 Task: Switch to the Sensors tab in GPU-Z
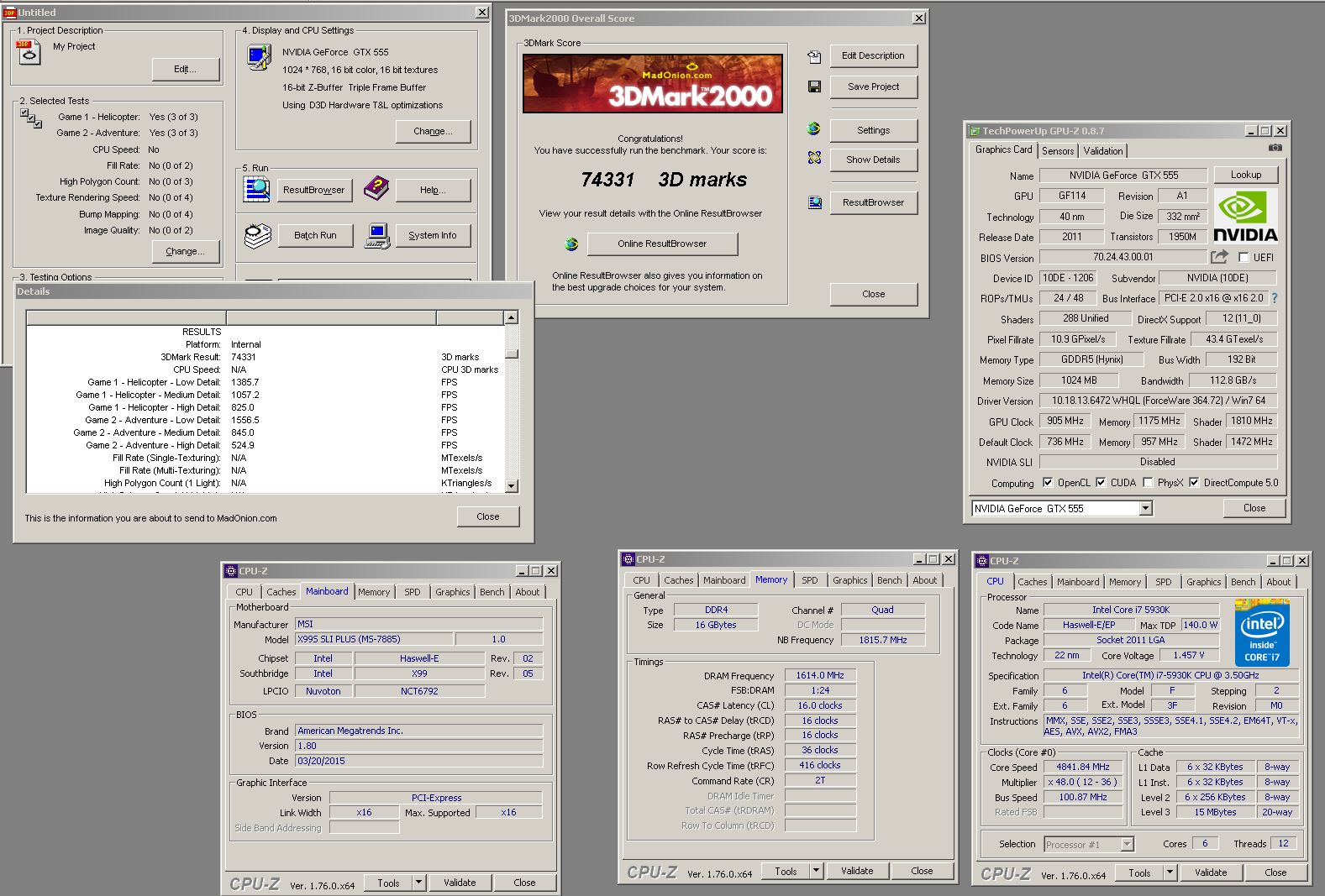click(1058, 151)
